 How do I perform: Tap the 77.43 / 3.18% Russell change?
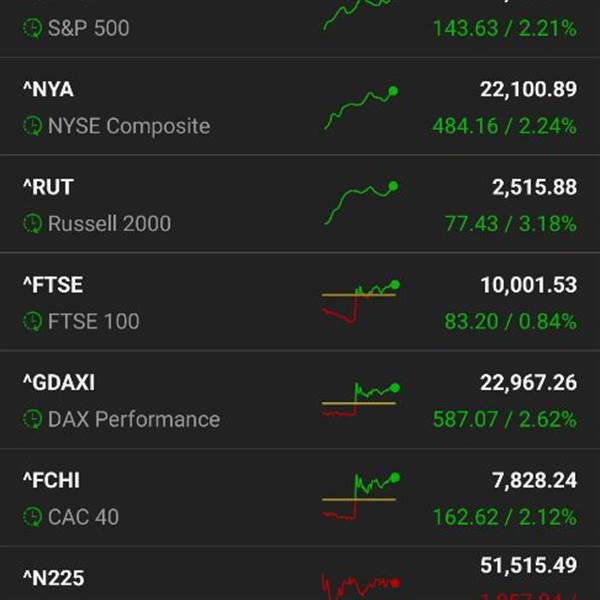point(510,223)
